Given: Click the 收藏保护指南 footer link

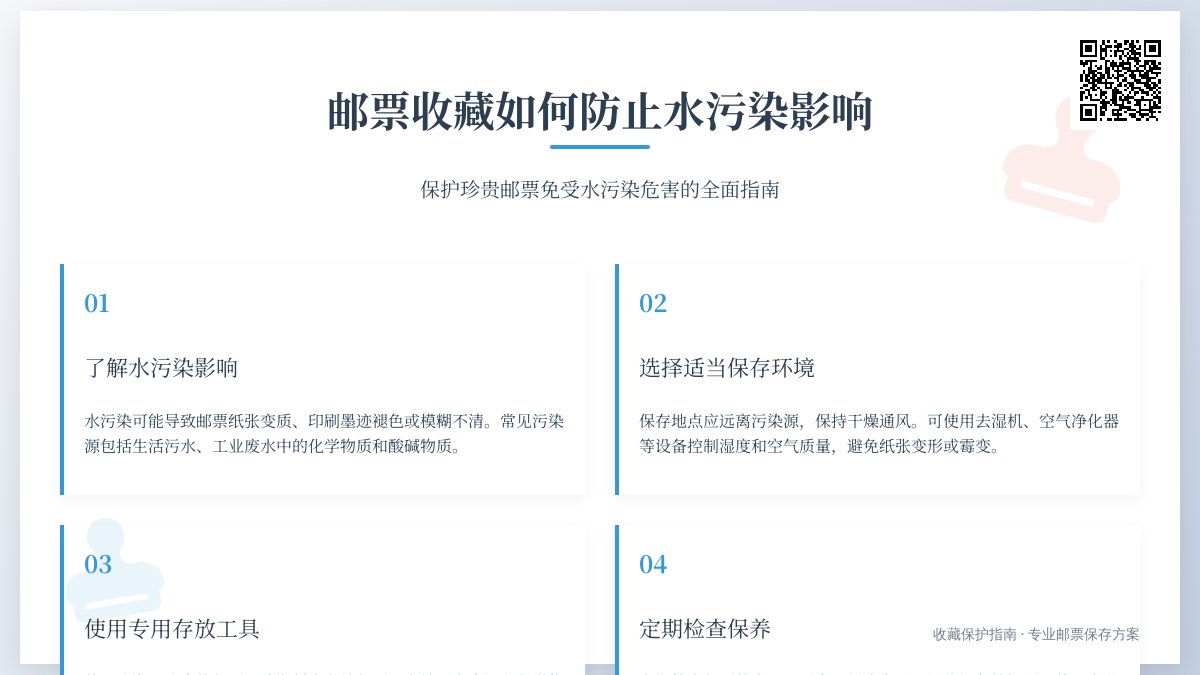Looking at the screenshot, I should [x=1035, y=634].
